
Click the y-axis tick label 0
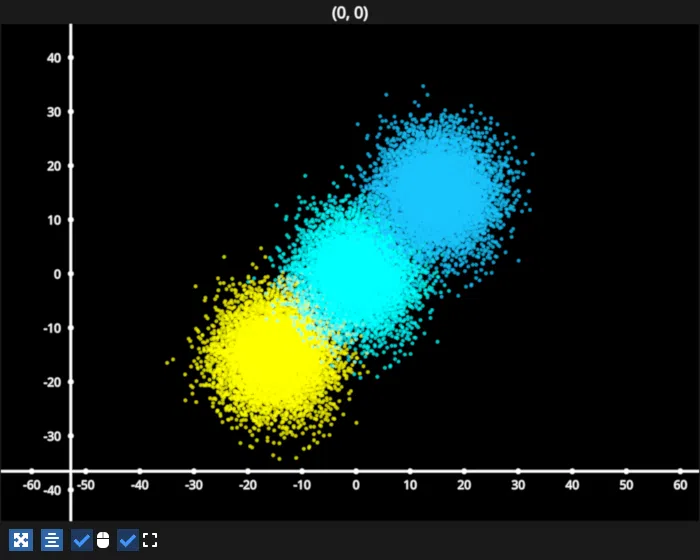tap(57, 274)
